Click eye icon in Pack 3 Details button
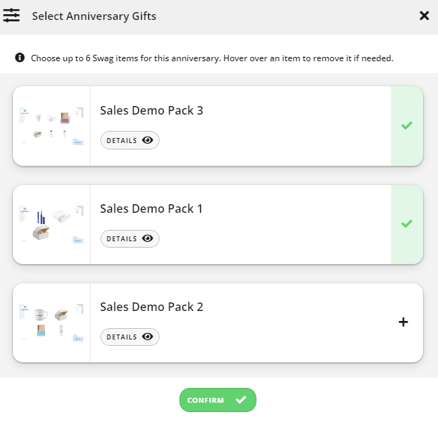This screenshot has width=438, height=427. 148,140
